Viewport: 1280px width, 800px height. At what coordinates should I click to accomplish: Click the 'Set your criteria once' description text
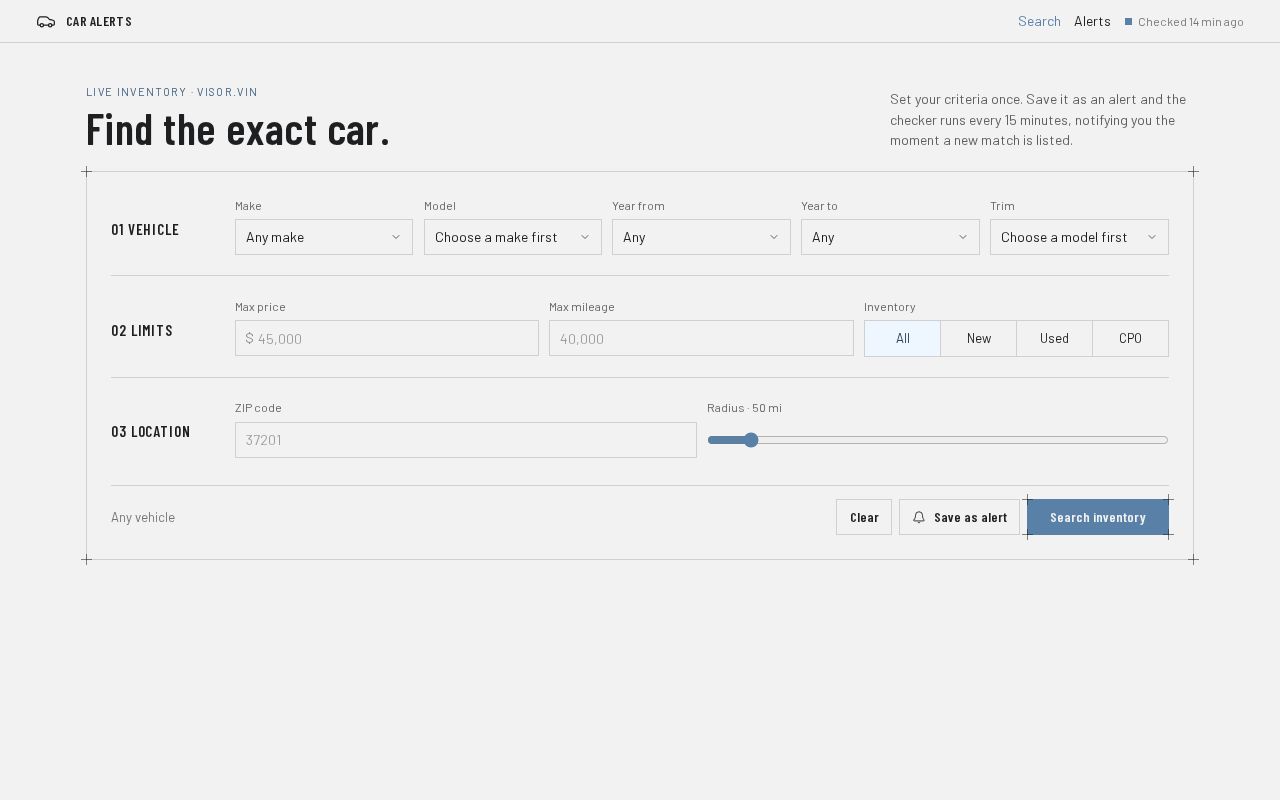click(x=1038, y=120)
